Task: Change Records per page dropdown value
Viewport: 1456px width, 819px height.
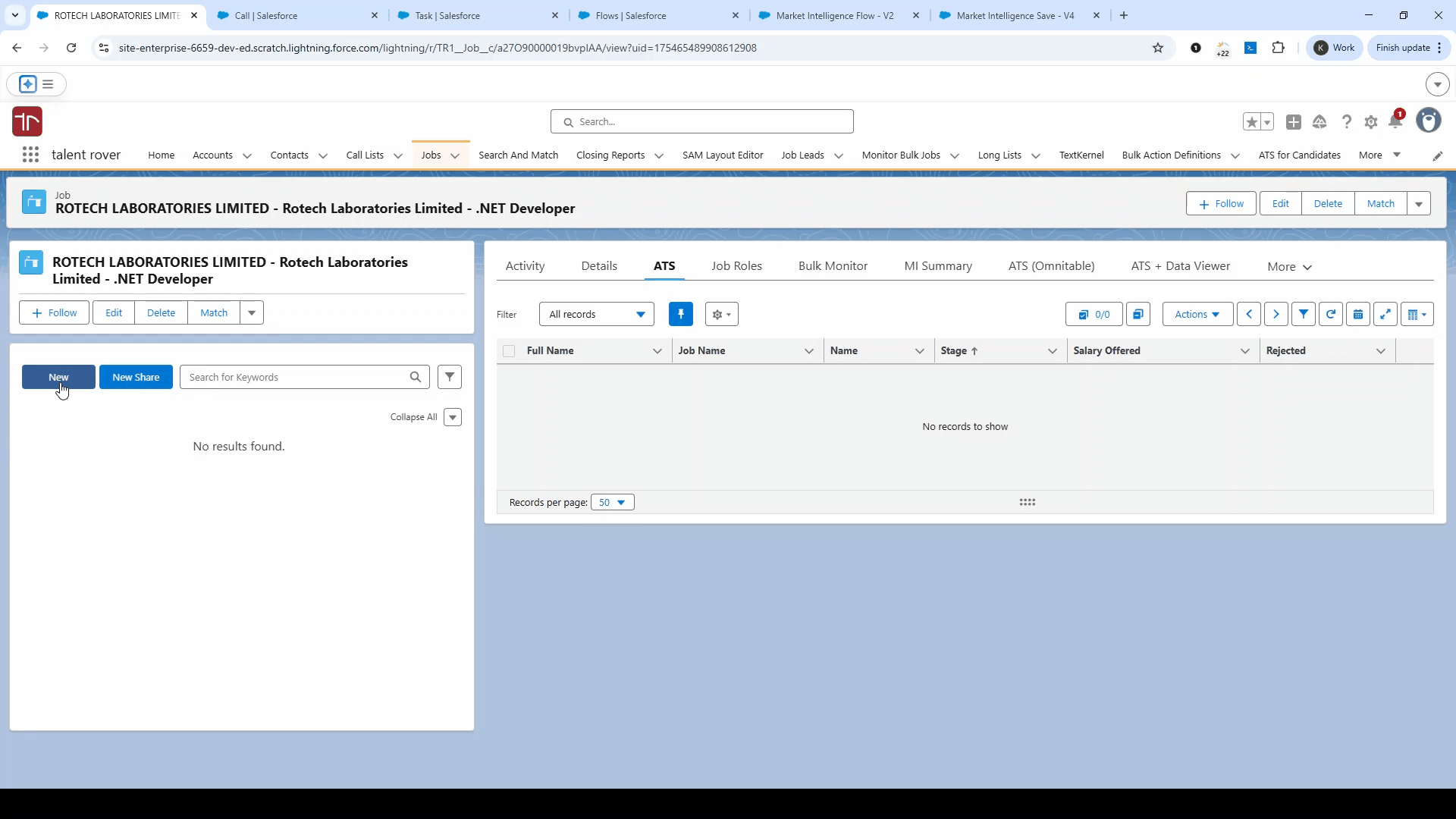Action: (612, 502)
